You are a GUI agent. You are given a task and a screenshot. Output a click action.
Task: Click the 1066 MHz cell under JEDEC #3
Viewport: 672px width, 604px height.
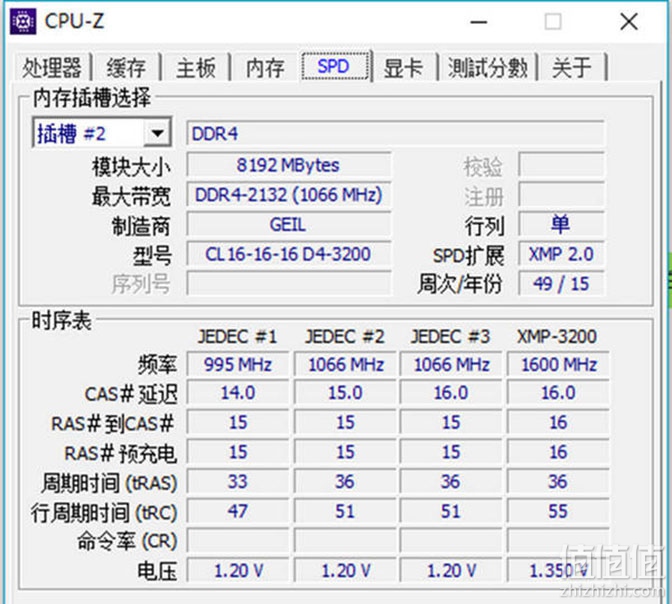pos(450,364)
